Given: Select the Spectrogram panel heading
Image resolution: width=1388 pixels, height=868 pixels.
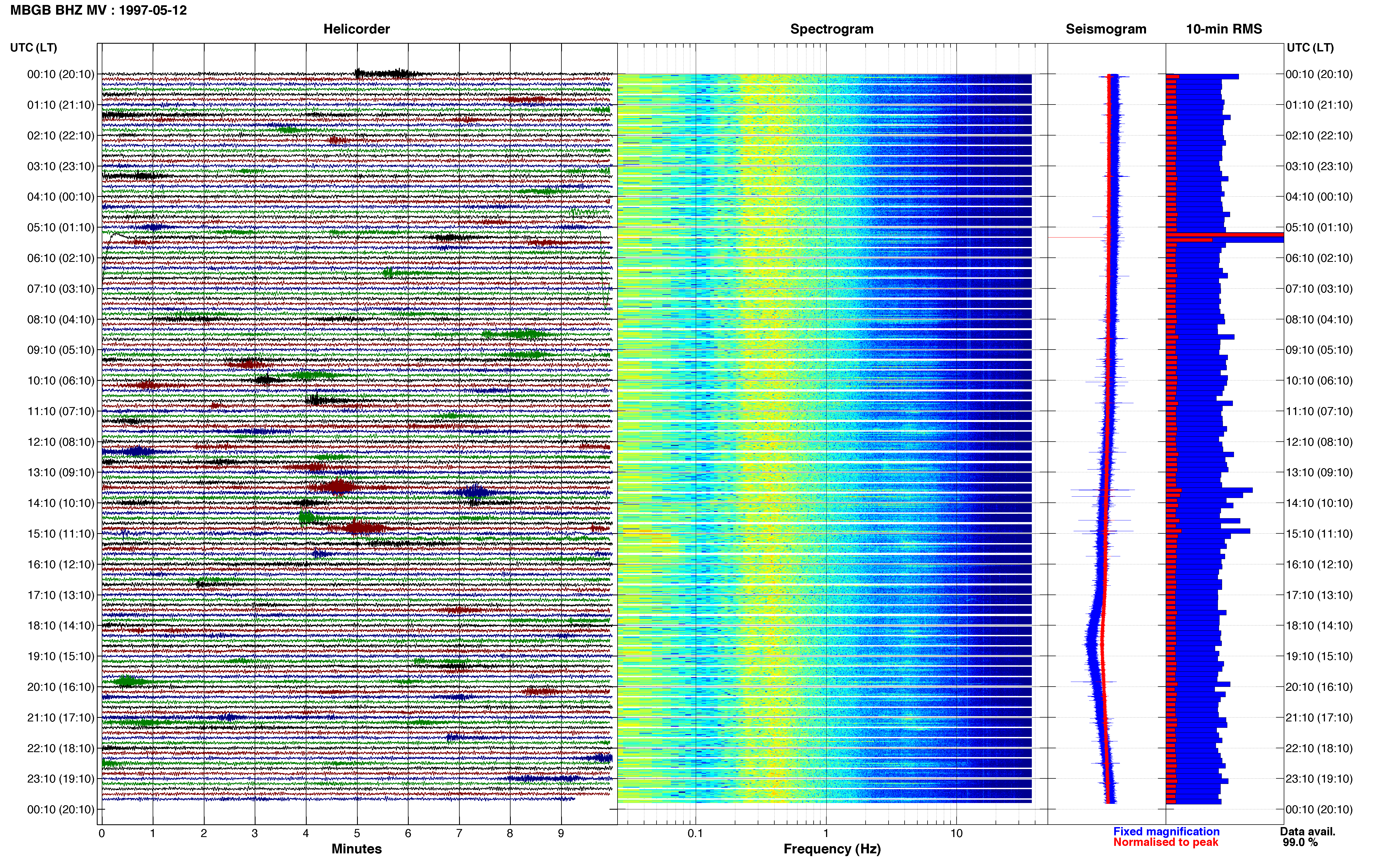Looking at the screenshot, I should [x=832, y=29].
